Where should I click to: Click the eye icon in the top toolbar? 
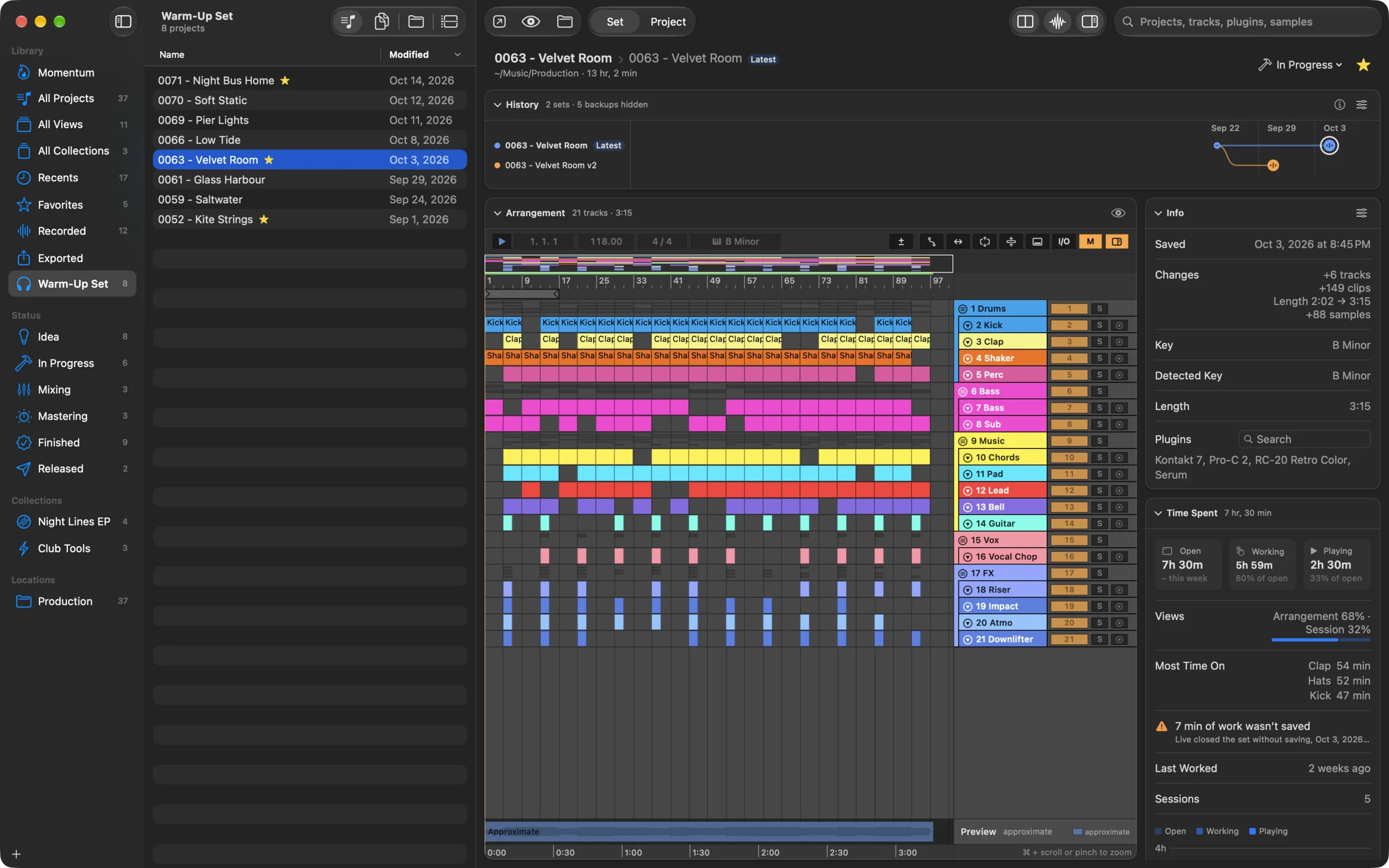click(531, 22)
